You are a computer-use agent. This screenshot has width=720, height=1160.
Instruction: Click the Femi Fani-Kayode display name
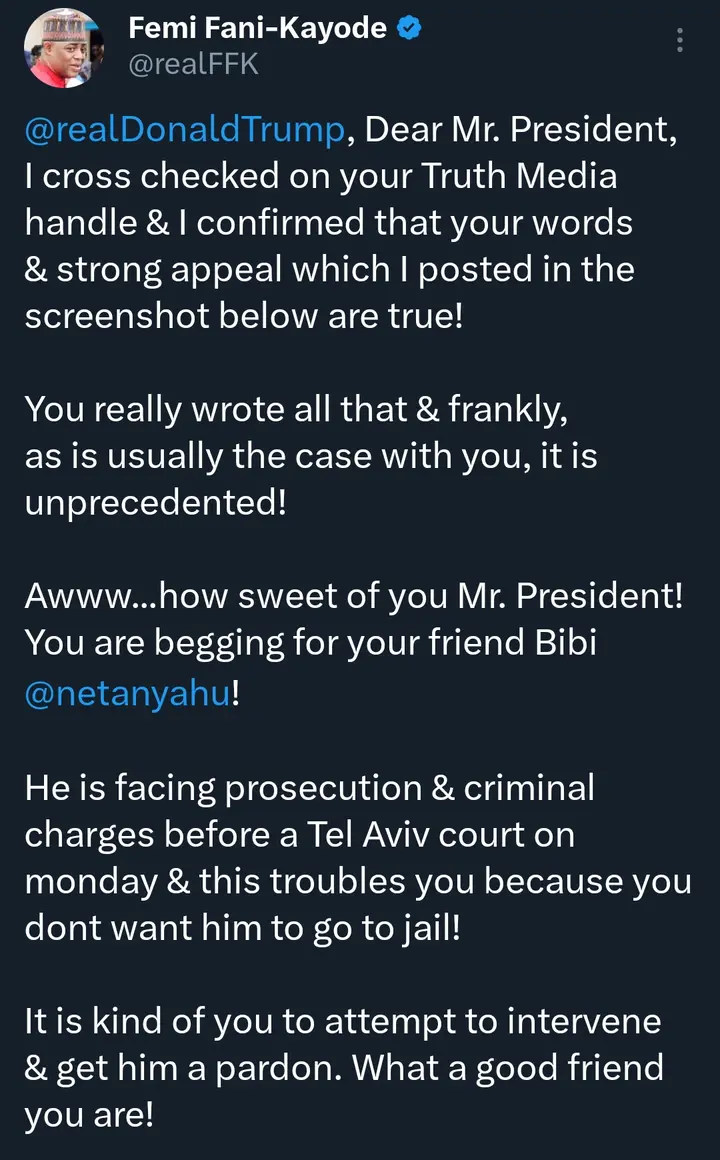257,29
